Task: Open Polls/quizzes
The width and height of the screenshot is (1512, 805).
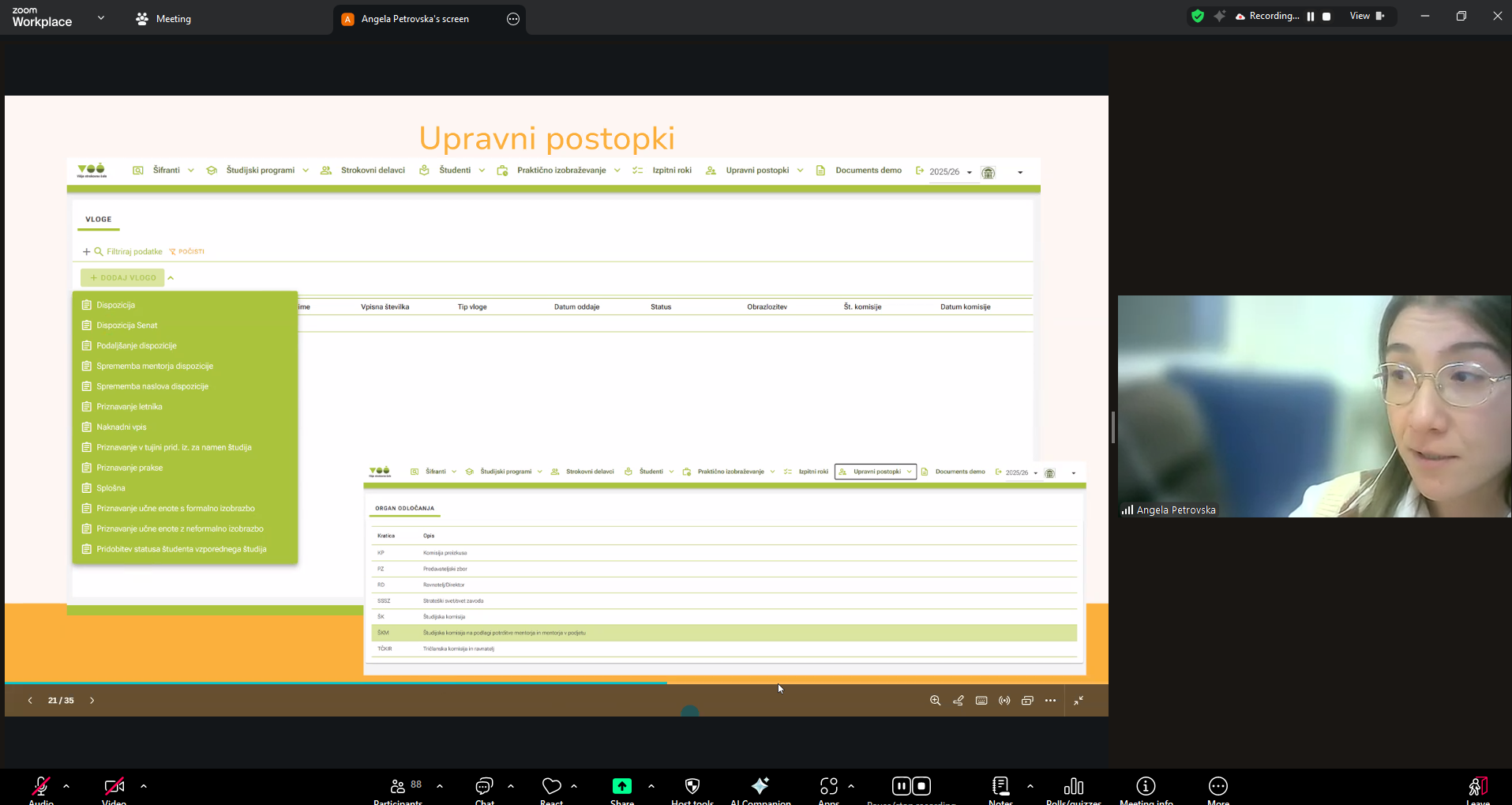Action: [x=1073, y=786]
